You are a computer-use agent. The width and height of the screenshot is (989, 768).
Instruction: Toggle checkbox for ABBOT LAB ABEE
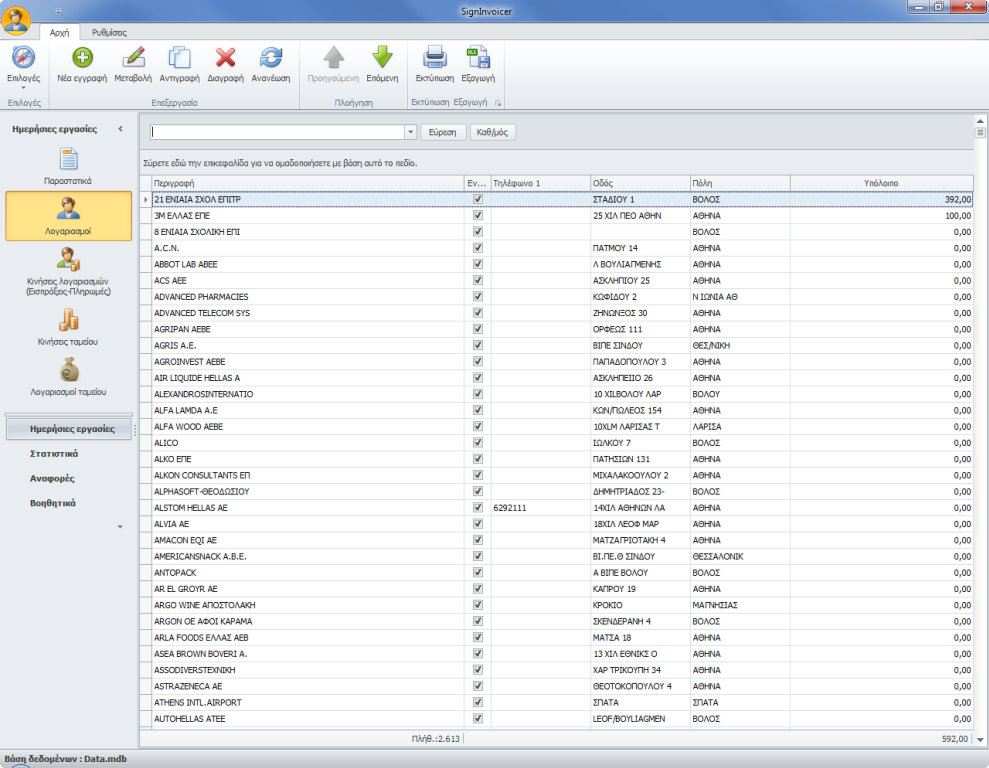pyautogui.click(x=477, y=264)
